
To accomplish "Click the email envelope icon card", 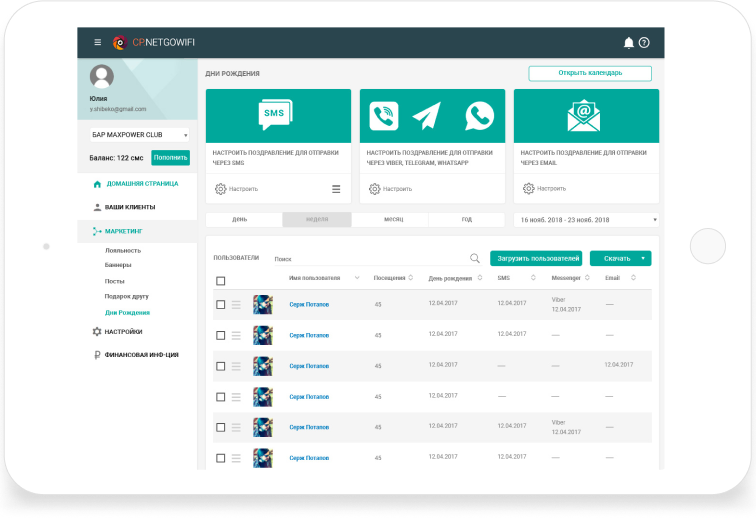I will [584, 115].
